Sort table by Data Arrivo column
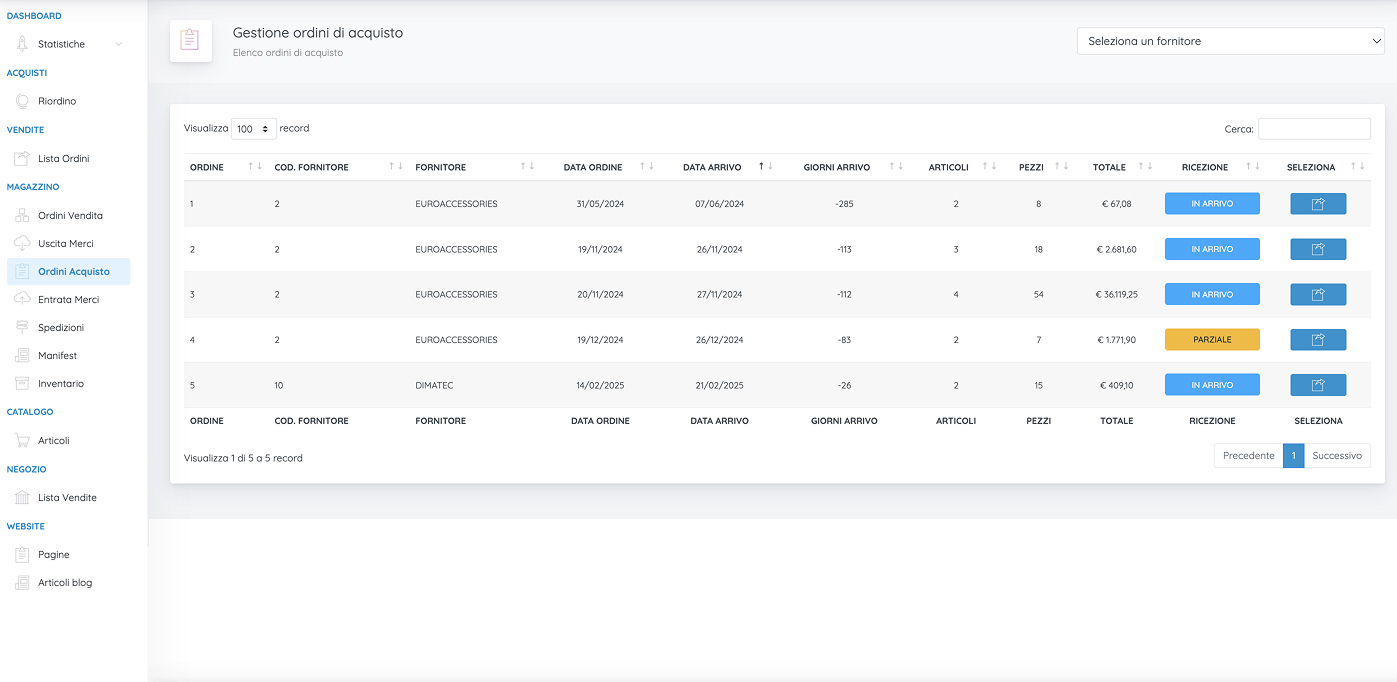The width and height of the screenshot is (1397, 682). tap(712, 167)
